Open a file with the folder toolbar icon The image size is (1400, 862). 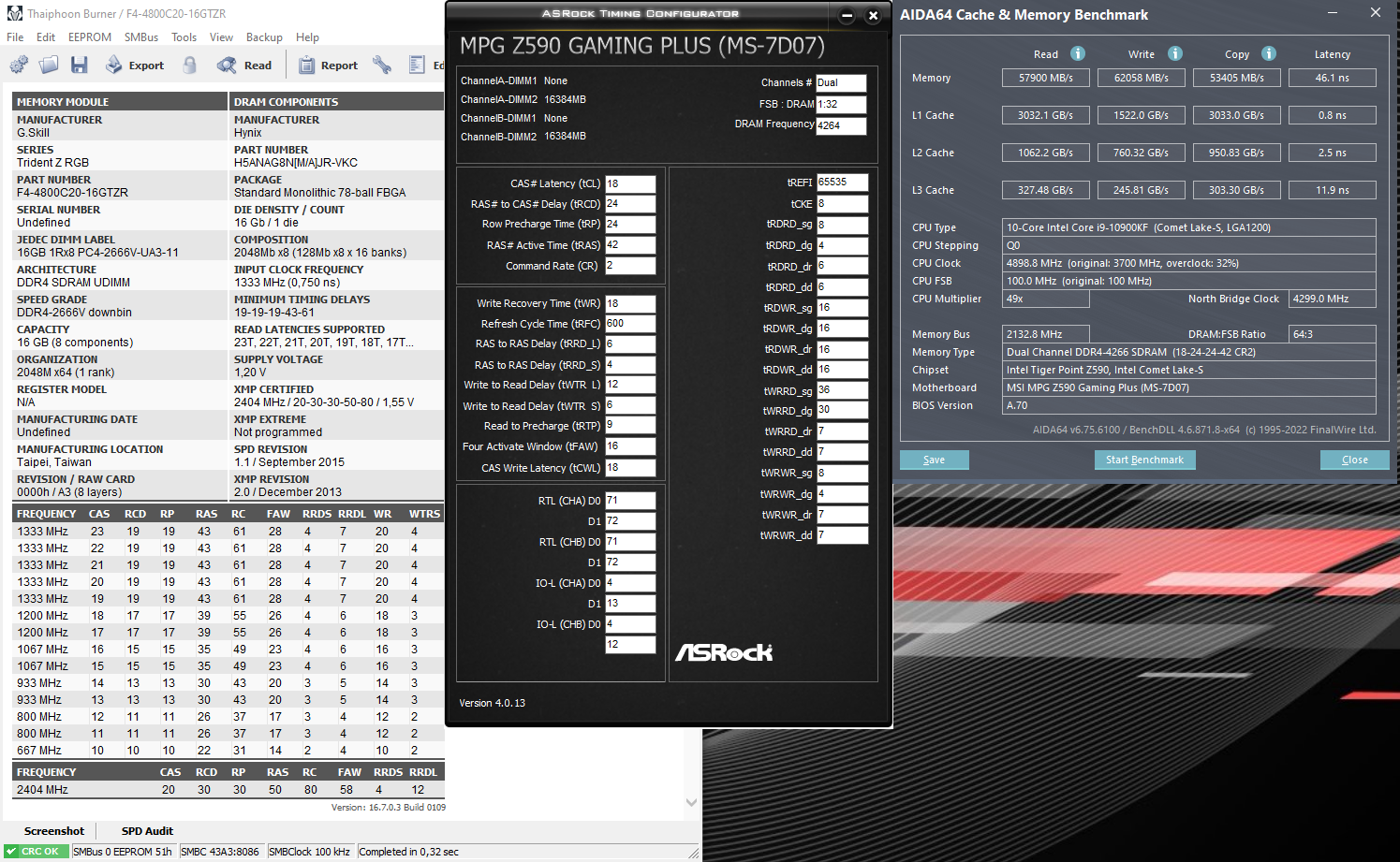49,65
